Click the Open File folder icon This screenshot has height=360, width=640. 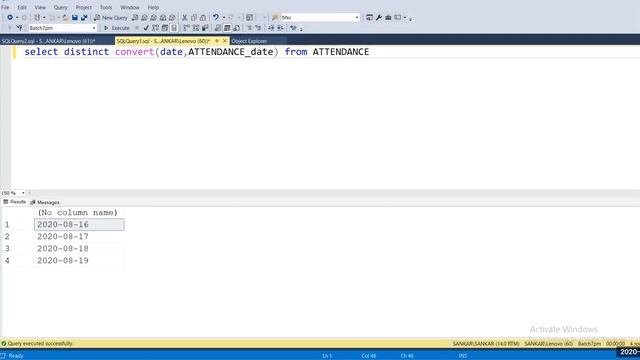coord(65,18)
